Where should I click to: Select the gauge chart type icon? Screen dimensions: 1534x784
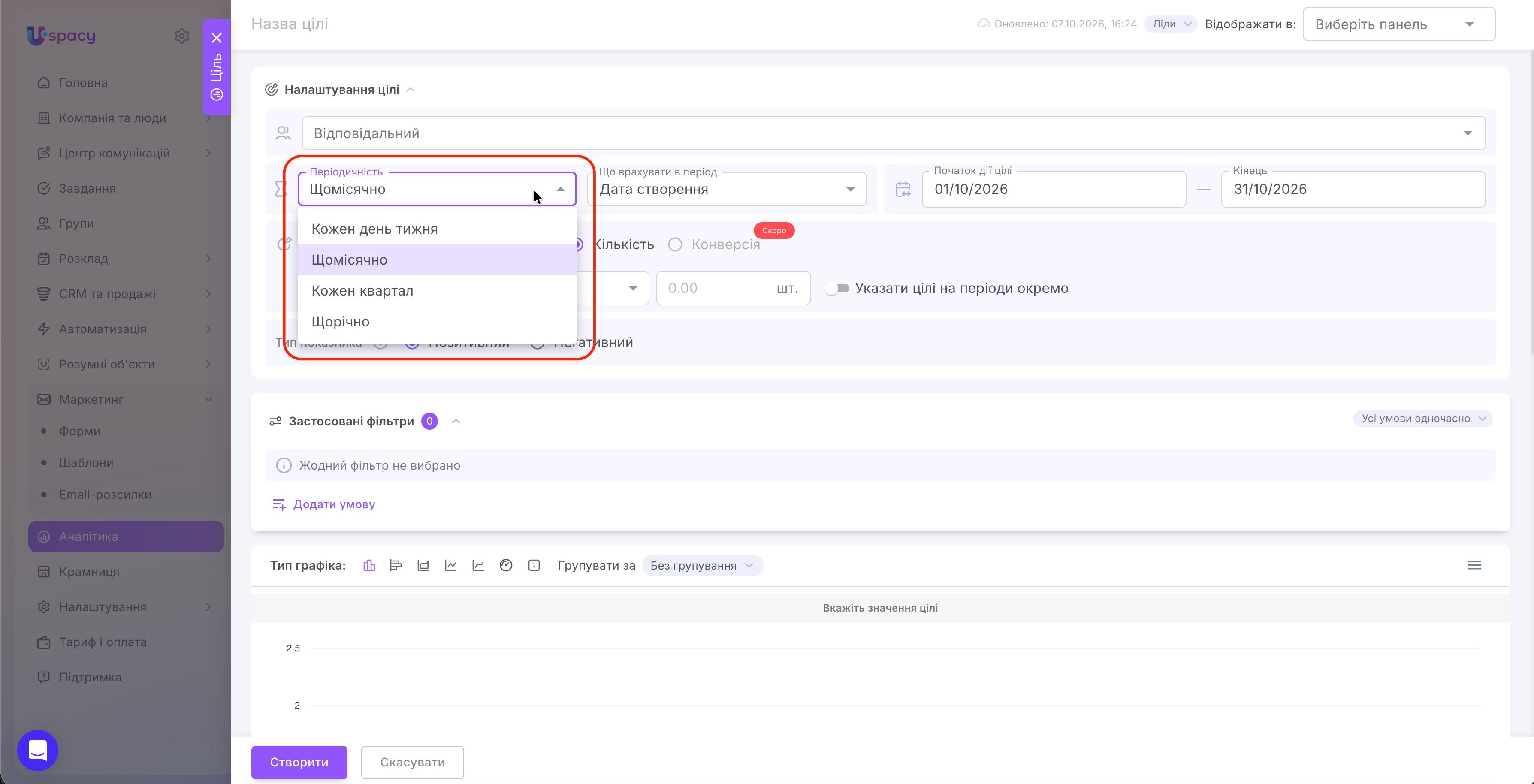pos(506,566)
